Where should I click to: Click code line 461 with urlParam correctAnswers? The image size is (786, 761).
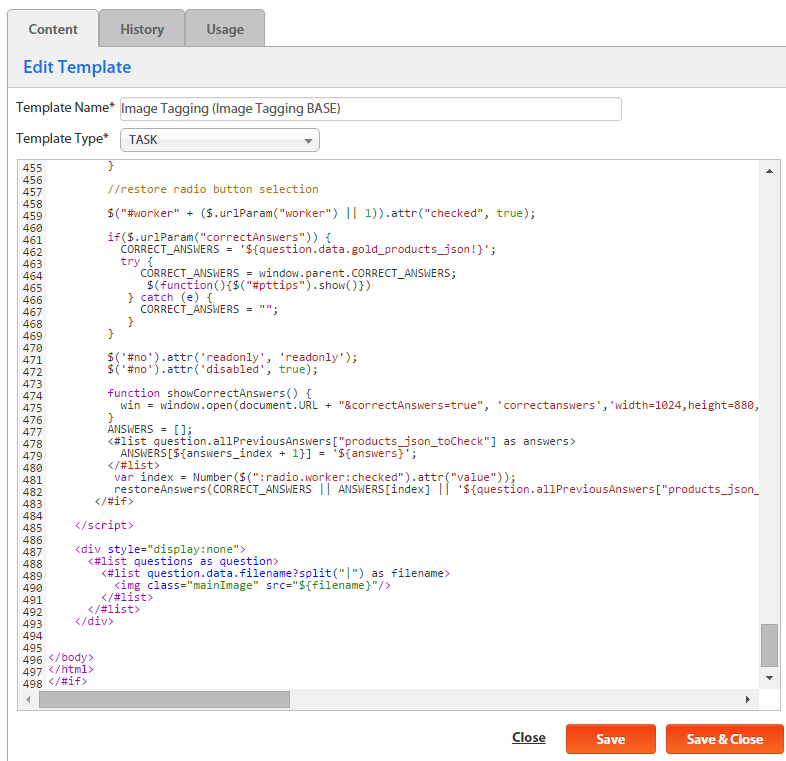click(x=219, y=237)
